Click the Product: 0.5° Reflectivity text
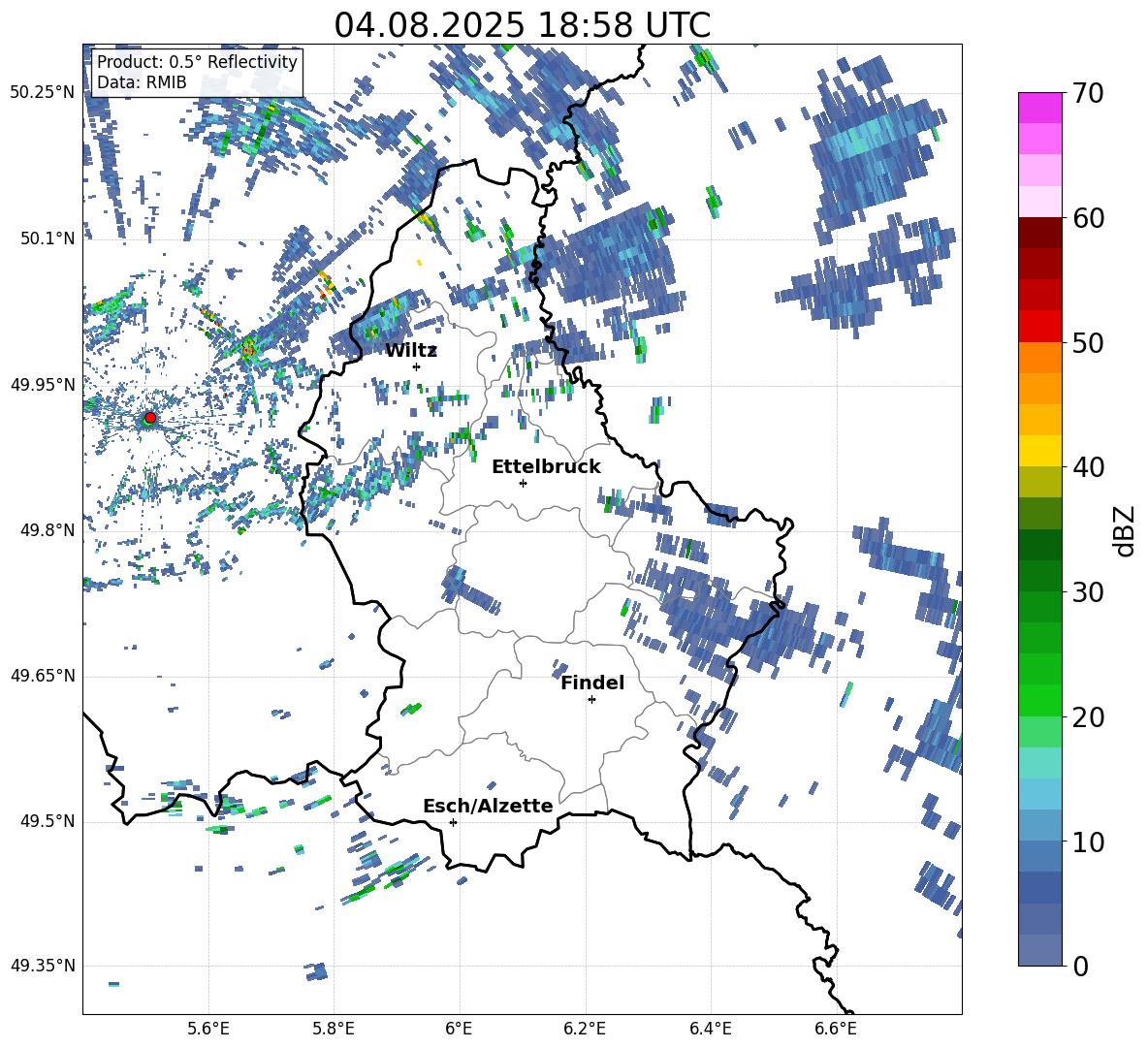 point(197,61)
